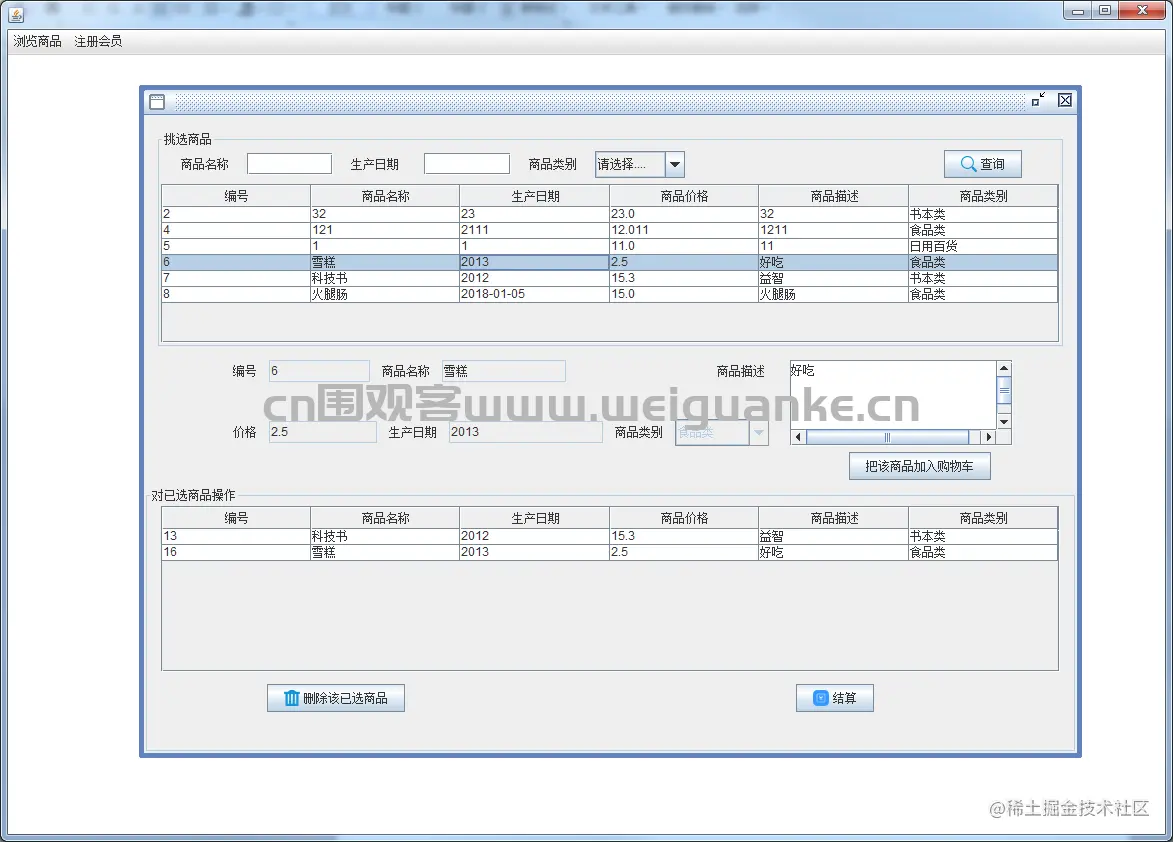Click the description vertical scrollbar thumb
The width and height of the screenshot is (1173, 842).
(1004, 390)
